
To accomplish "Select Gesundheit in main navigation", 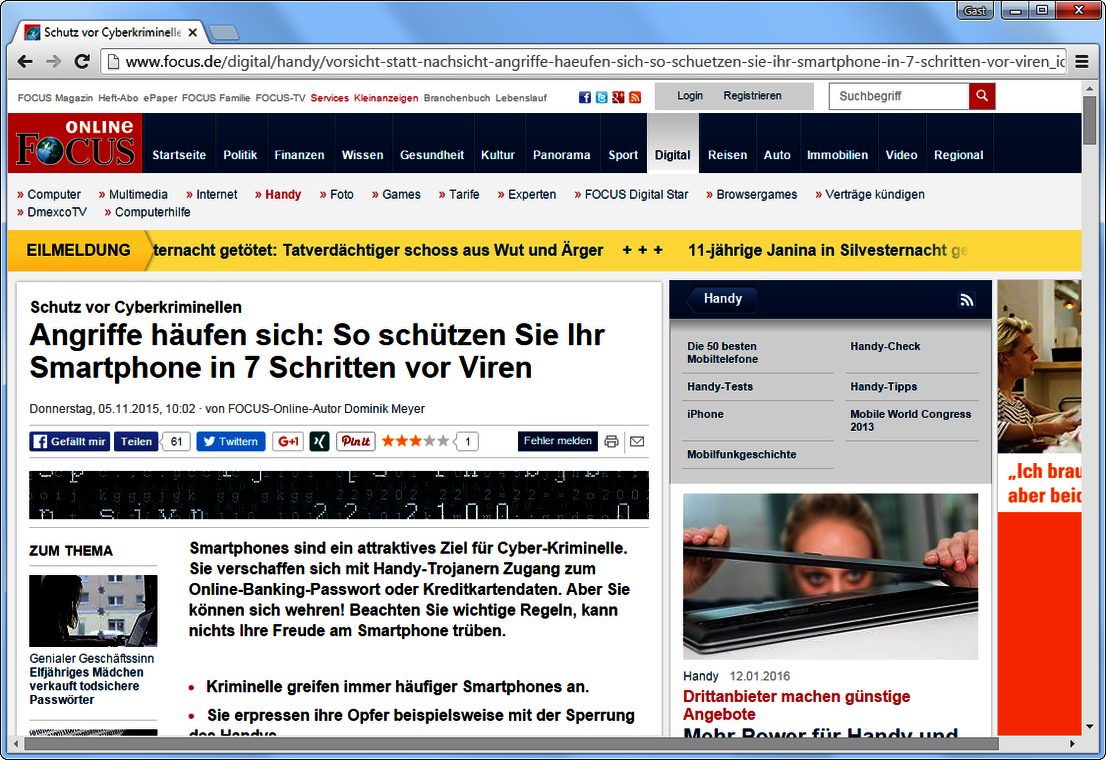I will 432,155.
